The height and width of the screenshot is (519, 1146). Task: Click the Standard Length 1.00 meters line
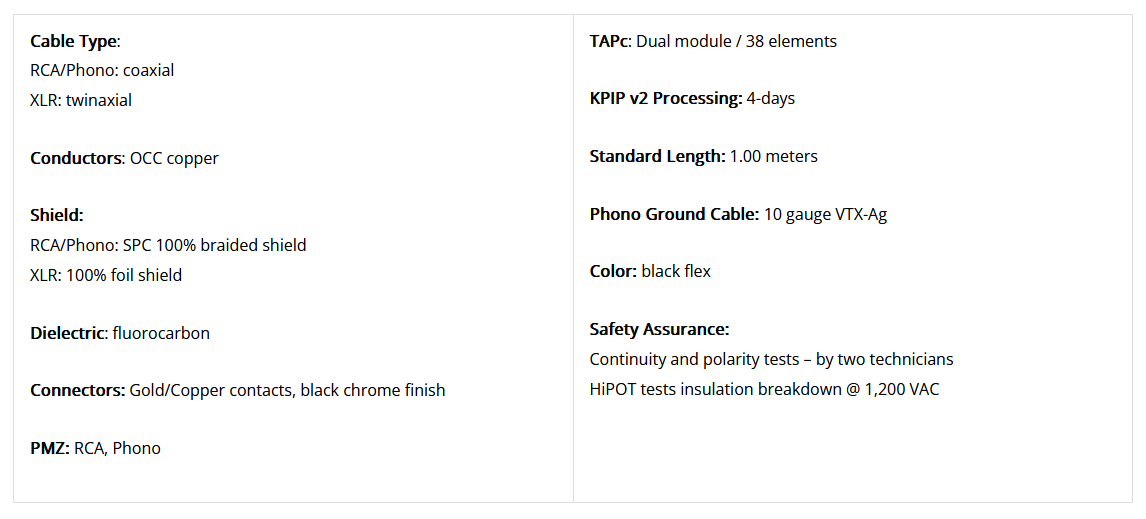coord(704,156)
